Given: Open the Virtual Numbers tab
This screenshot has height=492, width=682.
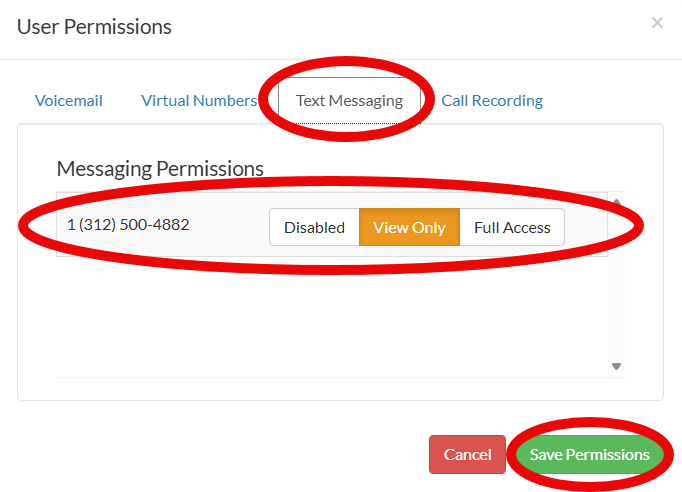Looking at the screenshot, I should point(199,101).
